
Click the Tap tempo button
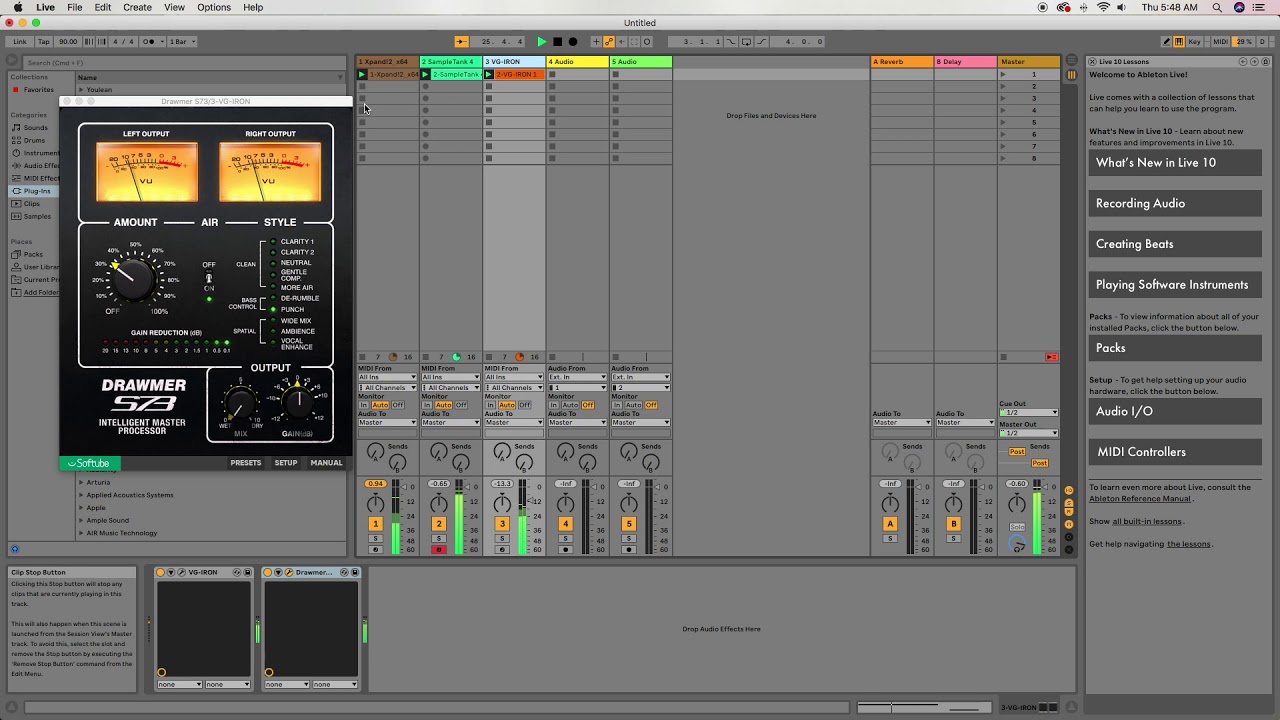tap(44, 41)
